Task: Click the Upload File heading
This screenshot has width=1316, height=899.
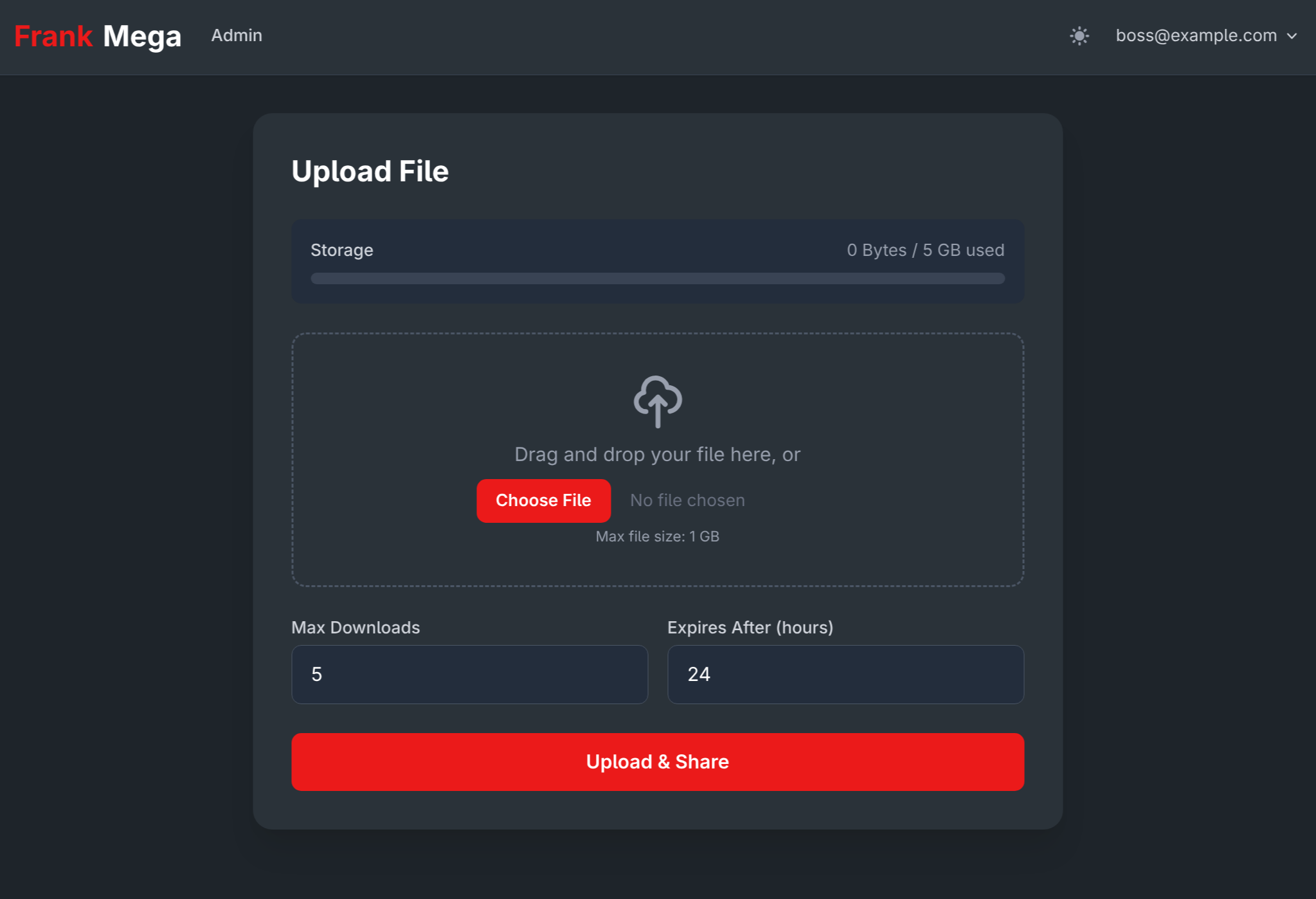Action: (370, 171)
